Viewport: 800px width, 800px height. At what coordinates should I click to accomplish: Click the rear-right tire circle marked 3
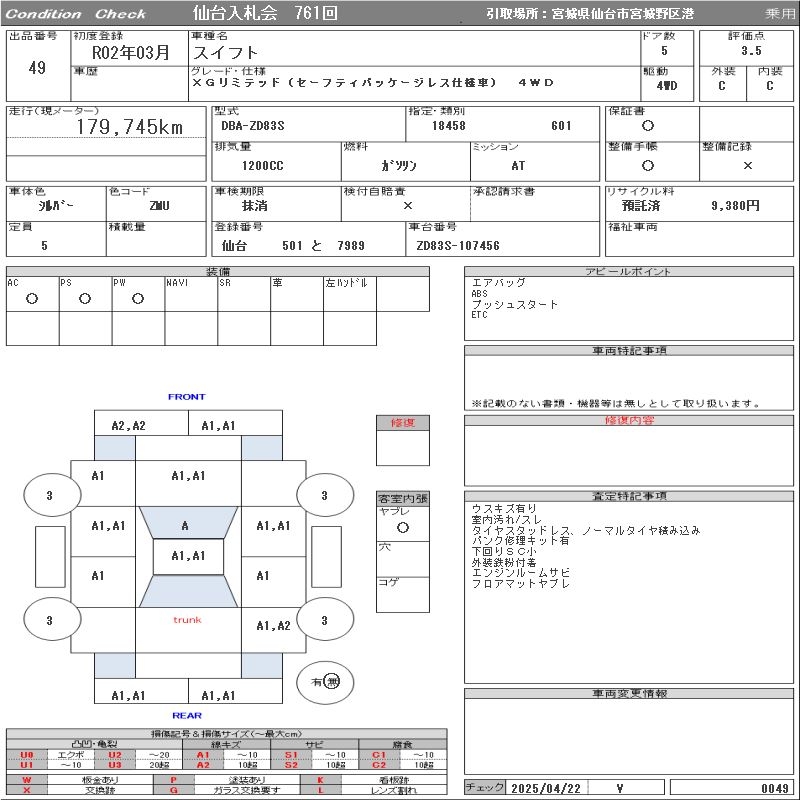point(324,621)
